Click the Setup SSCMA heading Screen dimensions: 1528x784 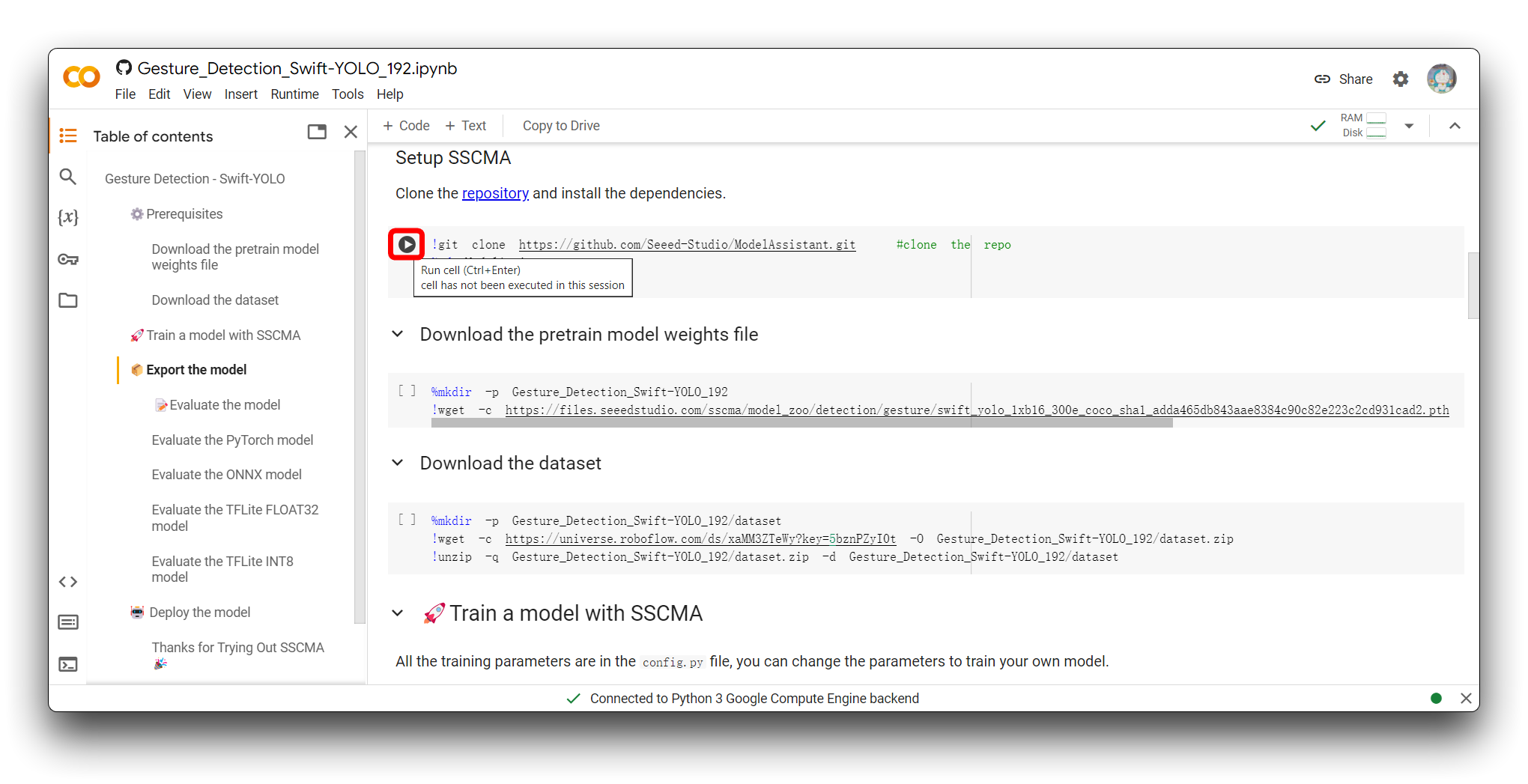453,158
